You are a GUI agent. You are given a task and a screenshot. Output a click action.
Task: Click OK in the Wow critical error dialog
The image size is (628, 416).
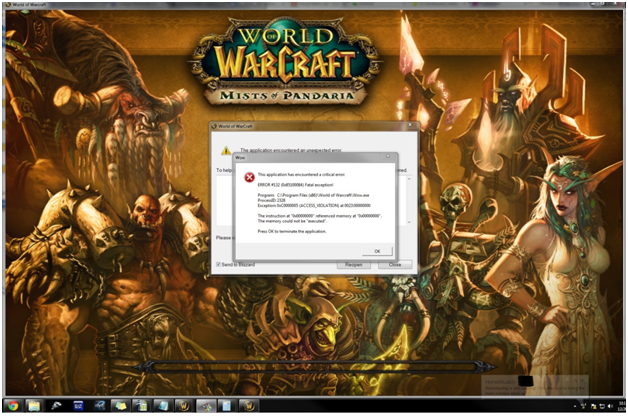[377, 251]
